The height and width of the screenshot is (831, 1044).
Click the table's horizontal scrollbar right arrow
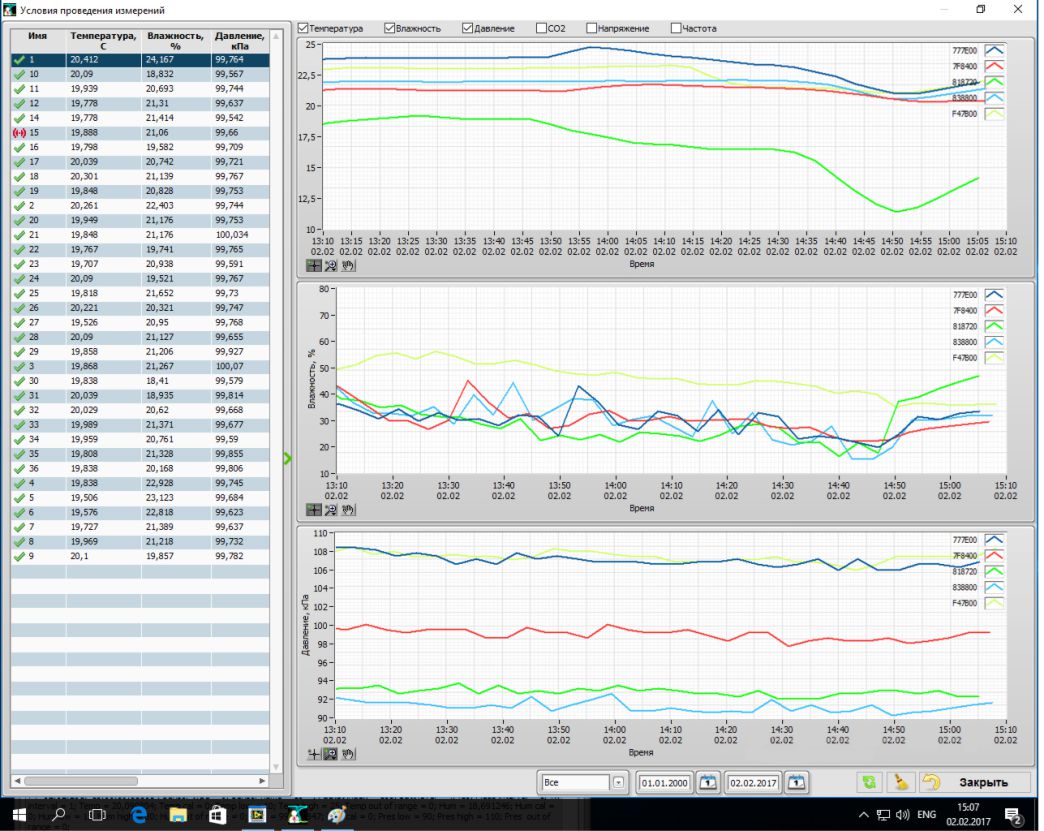[x=264, y=780]
